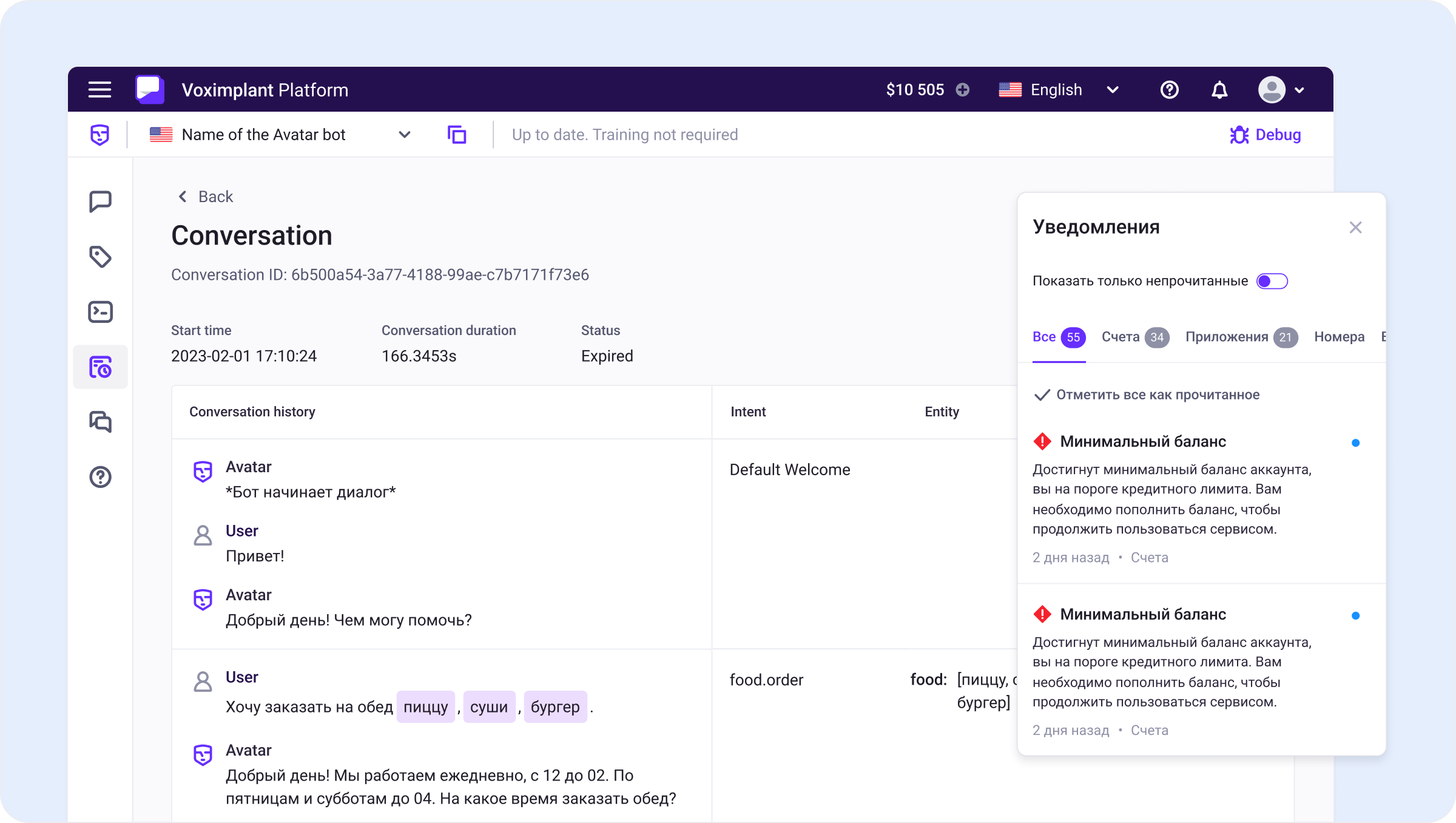
Task: Mark first Минимальный баланс notification read dot
Action: 1355,443
